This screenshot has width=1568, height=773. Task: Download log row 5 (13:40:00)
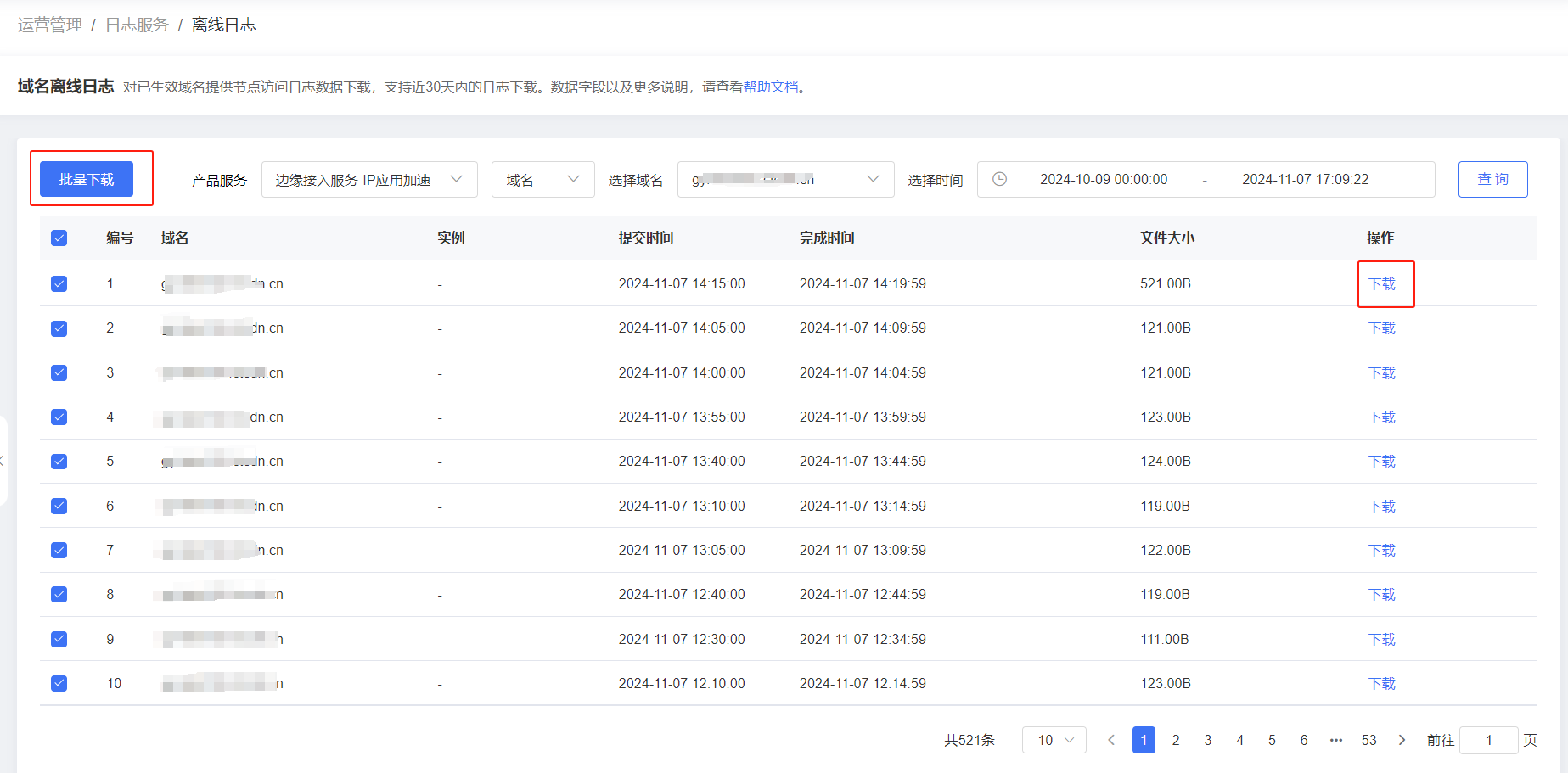(1382, 462)
